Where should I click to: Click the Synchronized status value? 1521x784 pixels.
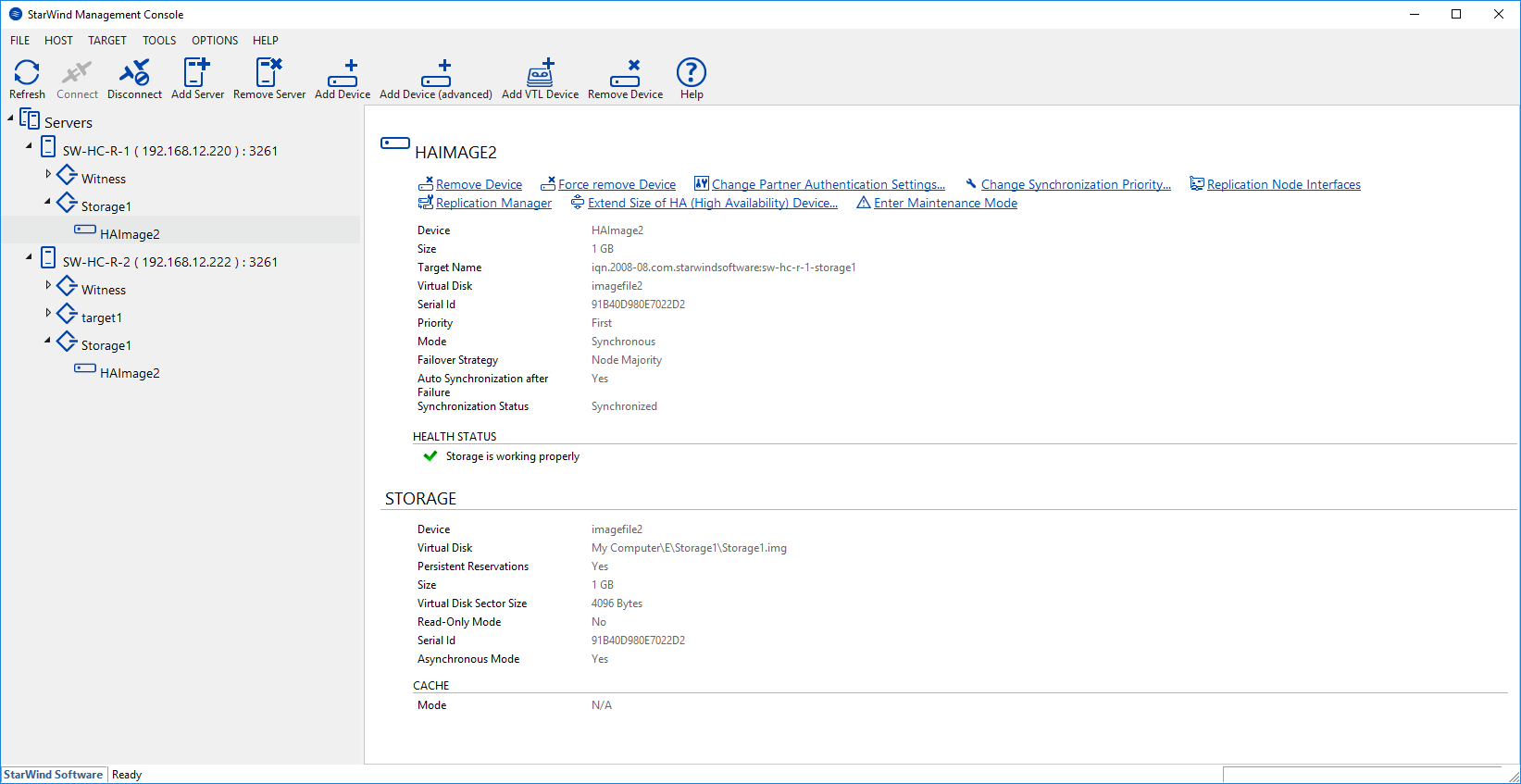pos(624,406)
